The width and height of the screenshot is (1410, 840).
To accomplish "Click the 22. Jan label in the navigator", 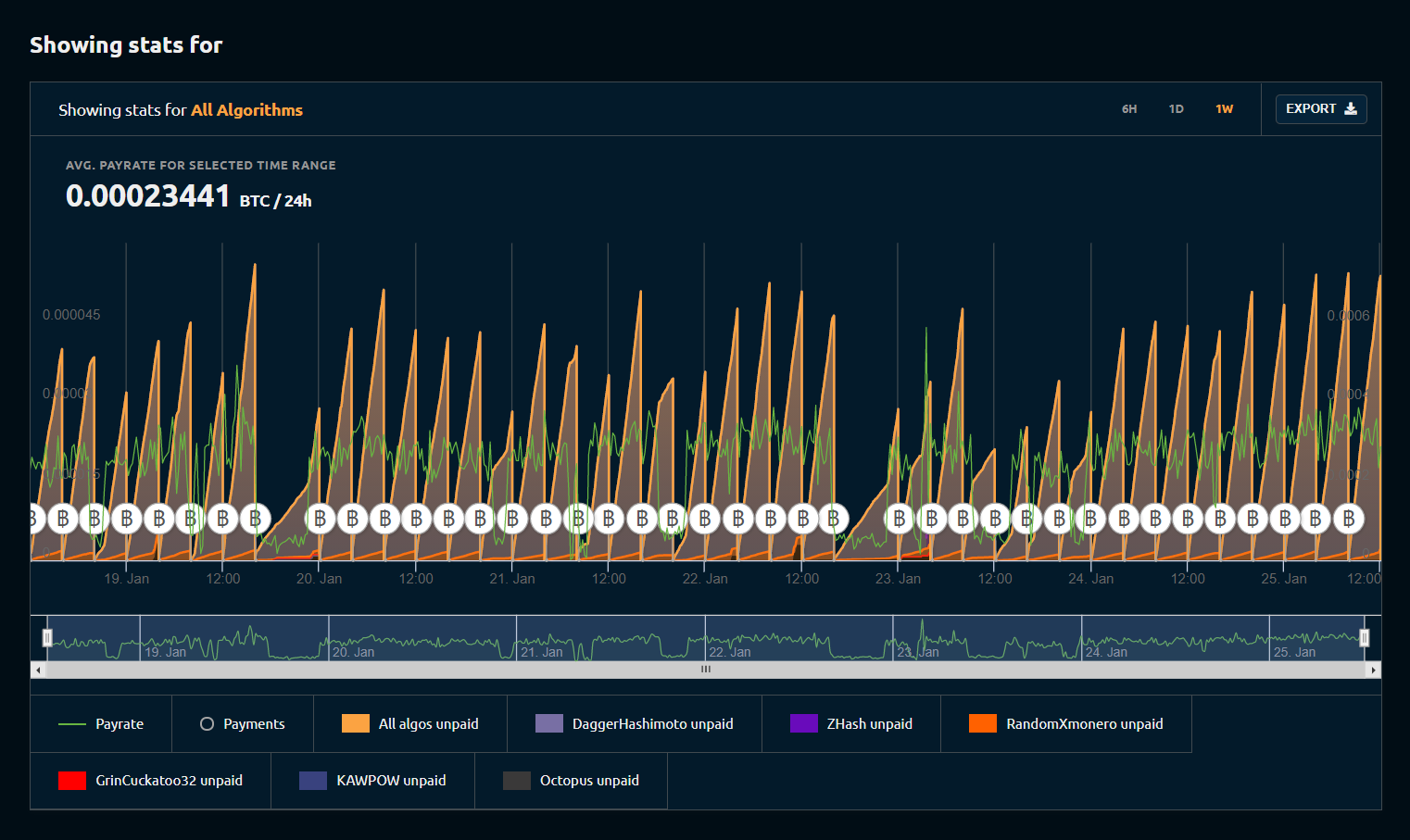I will coord(730,652).
